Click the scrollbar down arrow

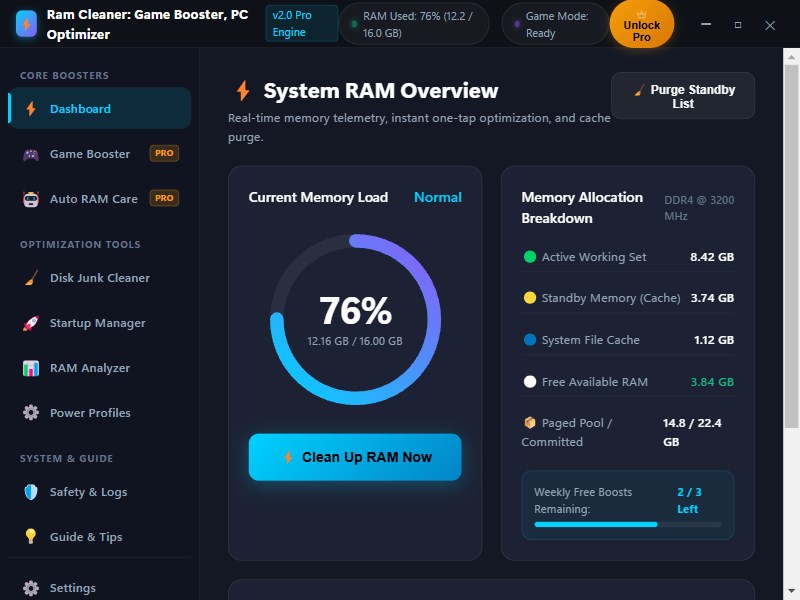click(x=792, y=591)
